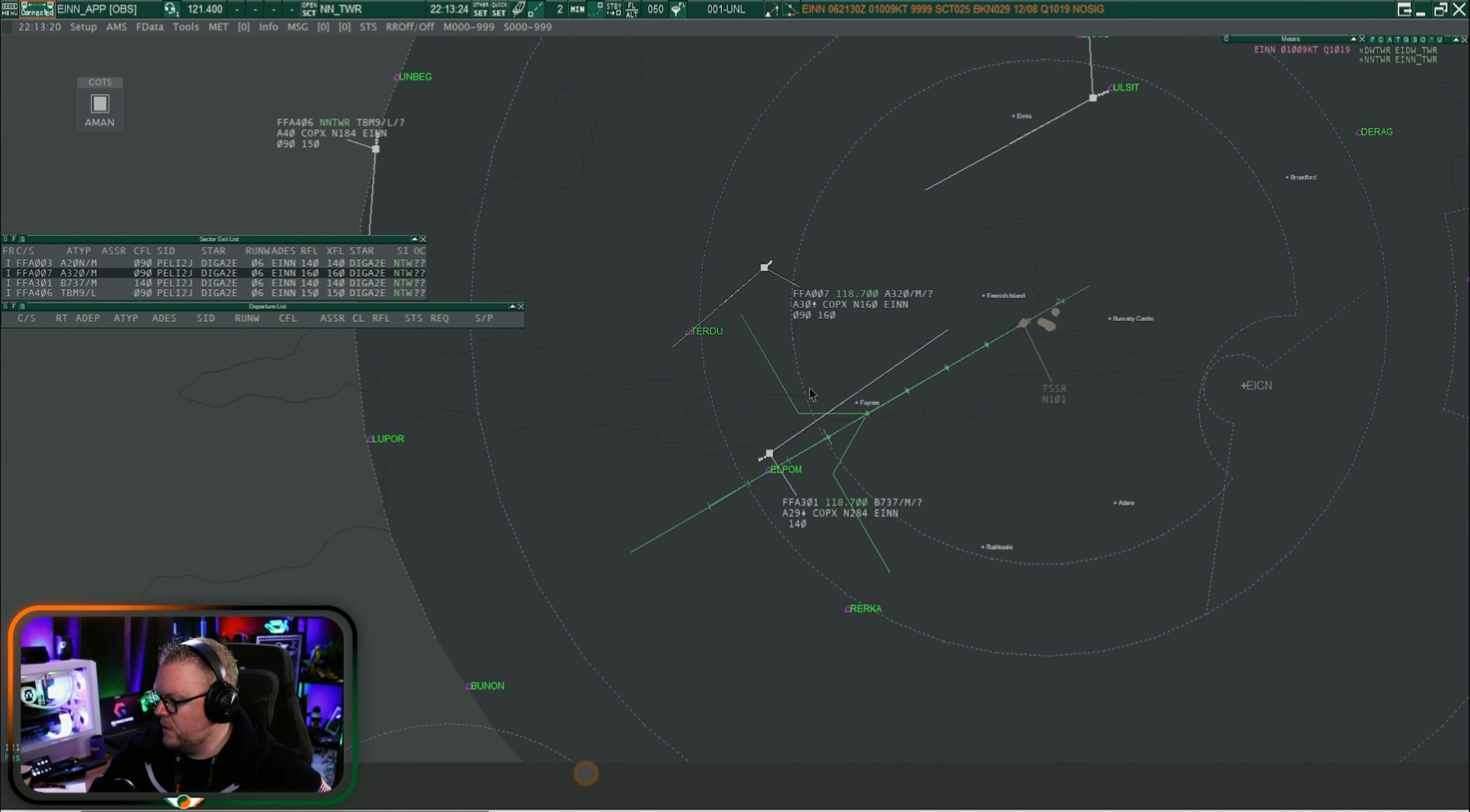
Task: Toggle the S button on Departure List
Action: [x=22, y=306]
